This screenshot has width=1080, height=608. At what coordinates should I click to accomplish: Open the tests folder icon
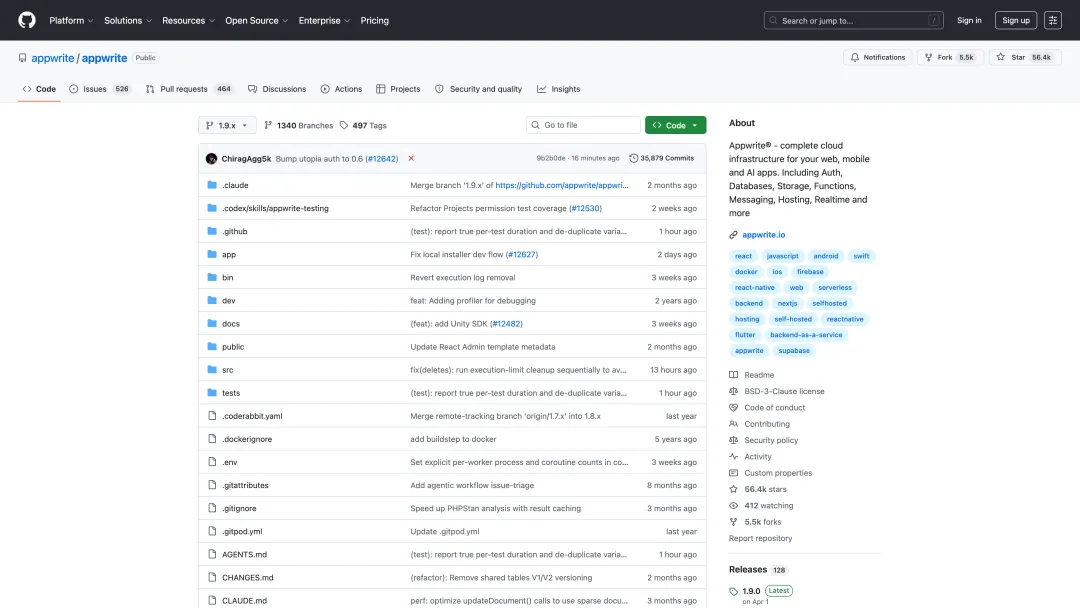212,392
